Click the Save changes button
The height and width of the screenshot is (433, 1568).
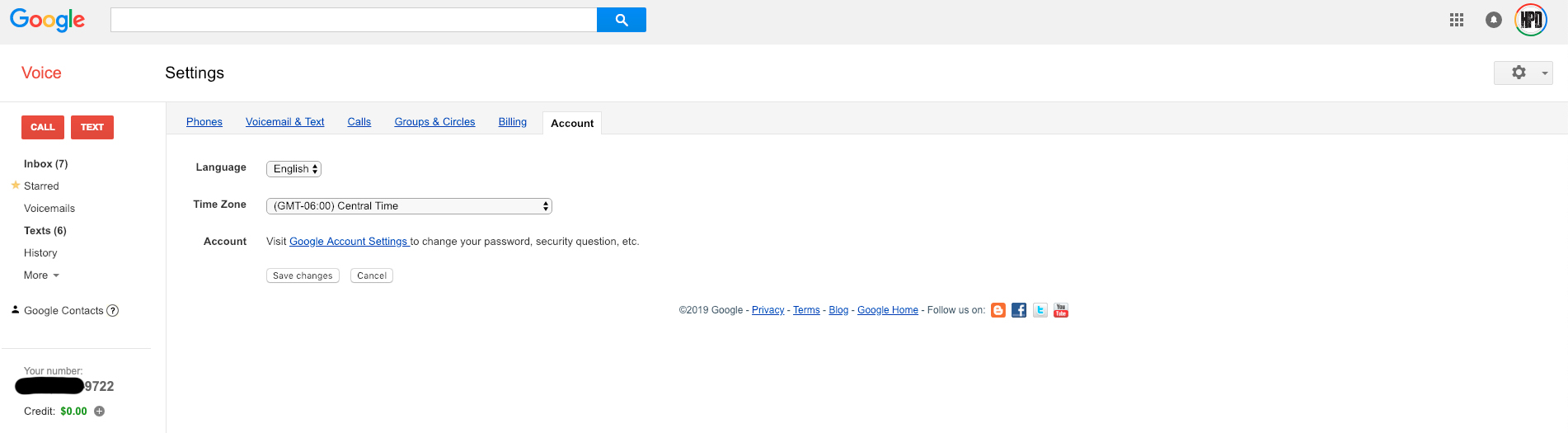point(303,275)
